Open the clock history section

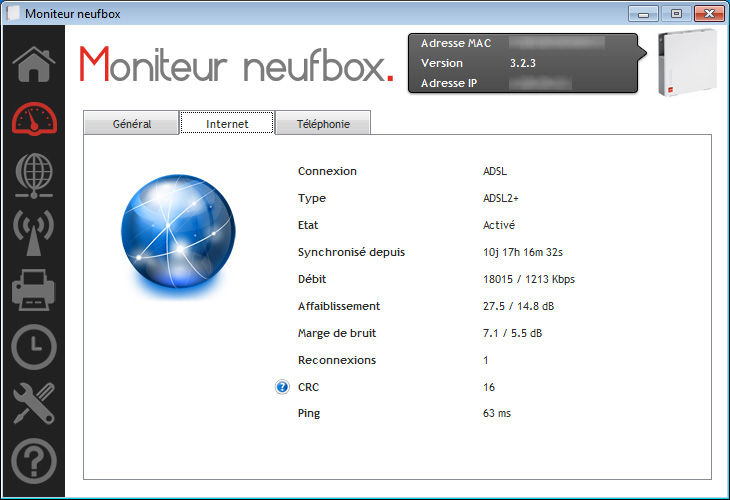coord(33,347)
